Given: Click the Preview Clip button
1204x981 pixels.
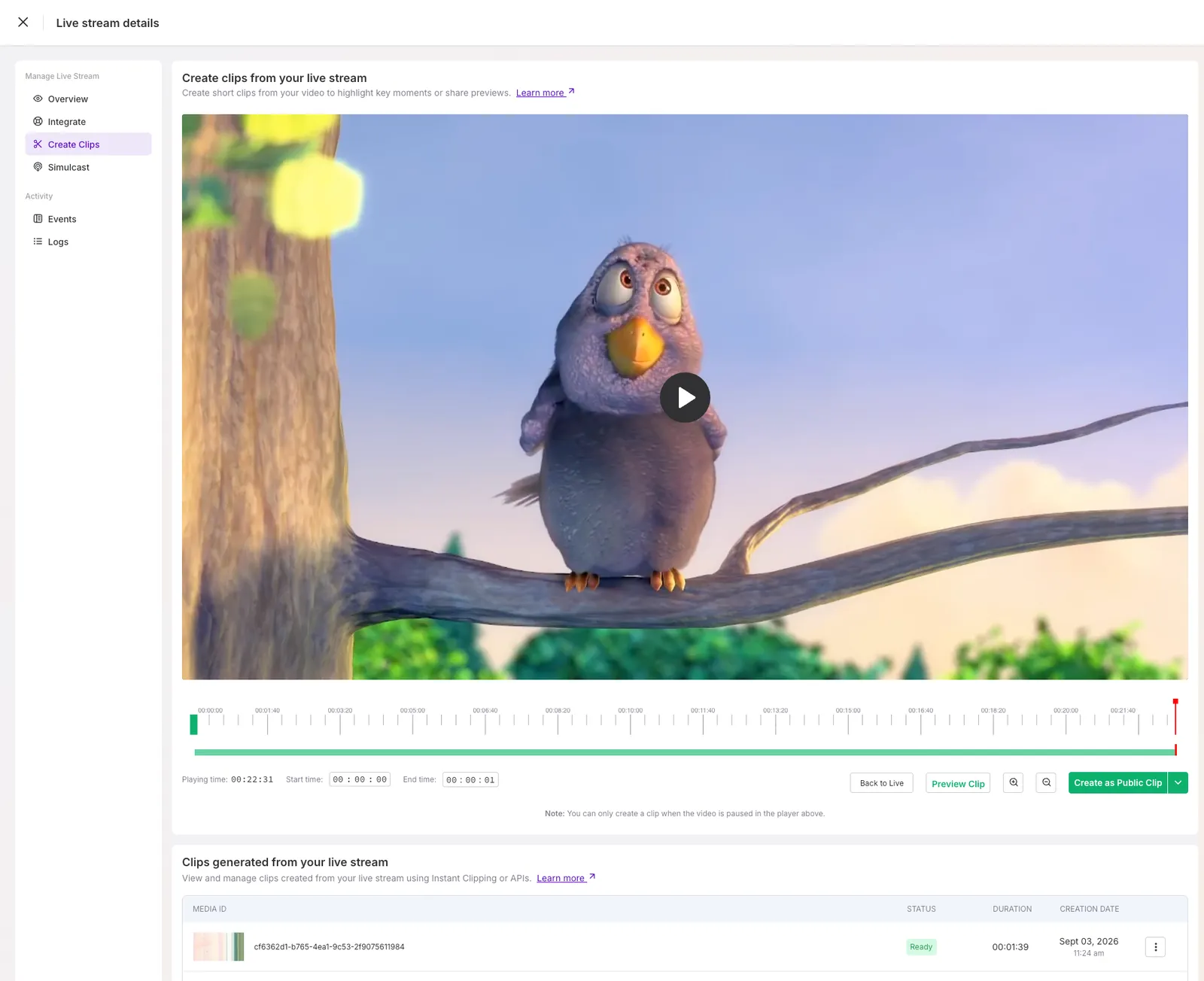Looking at the screenshot, I should tap(958, 783).
